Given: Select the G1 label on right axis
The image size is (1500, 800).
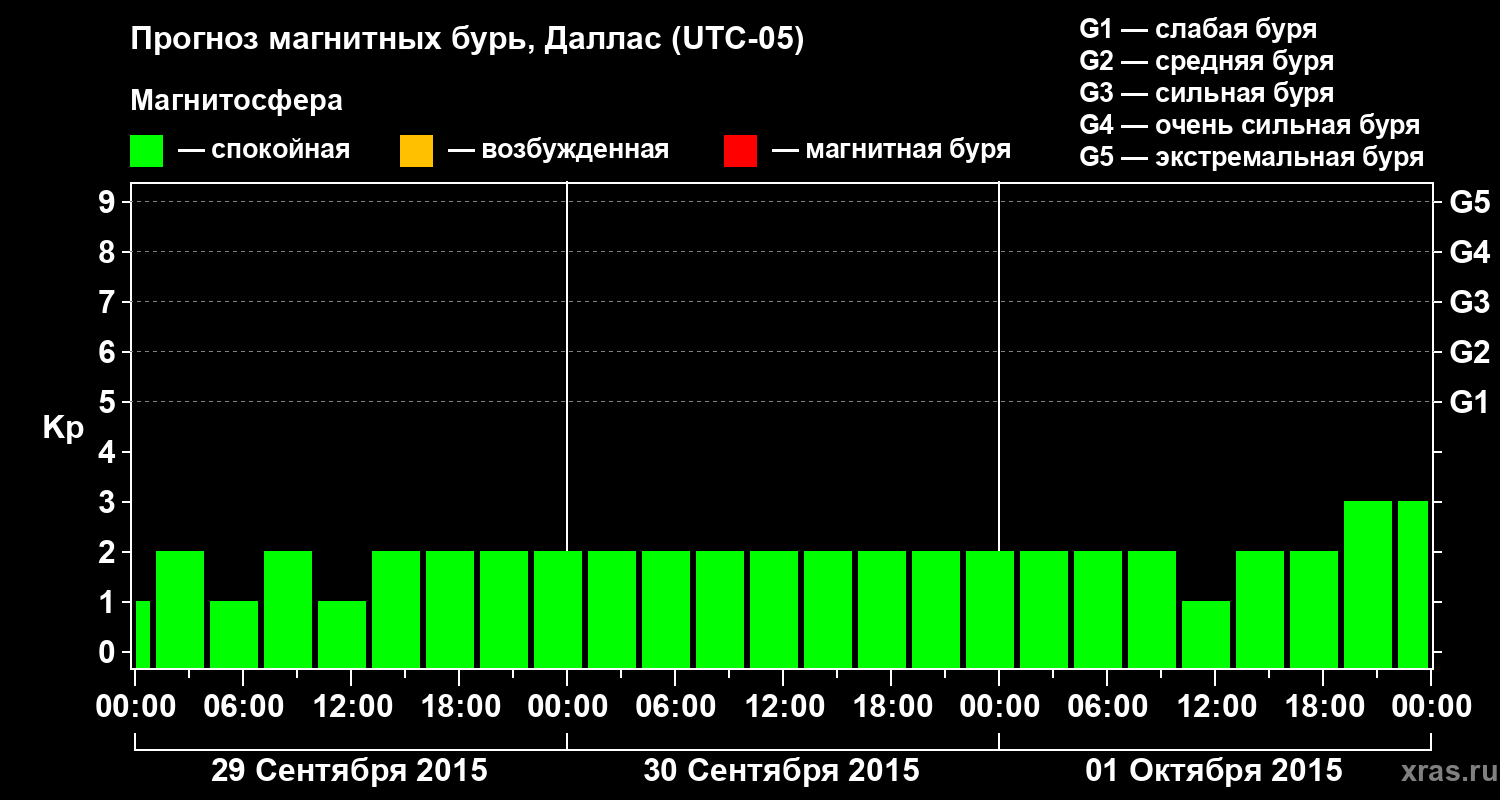Looking at the screenshot, I should (1469, 403).
